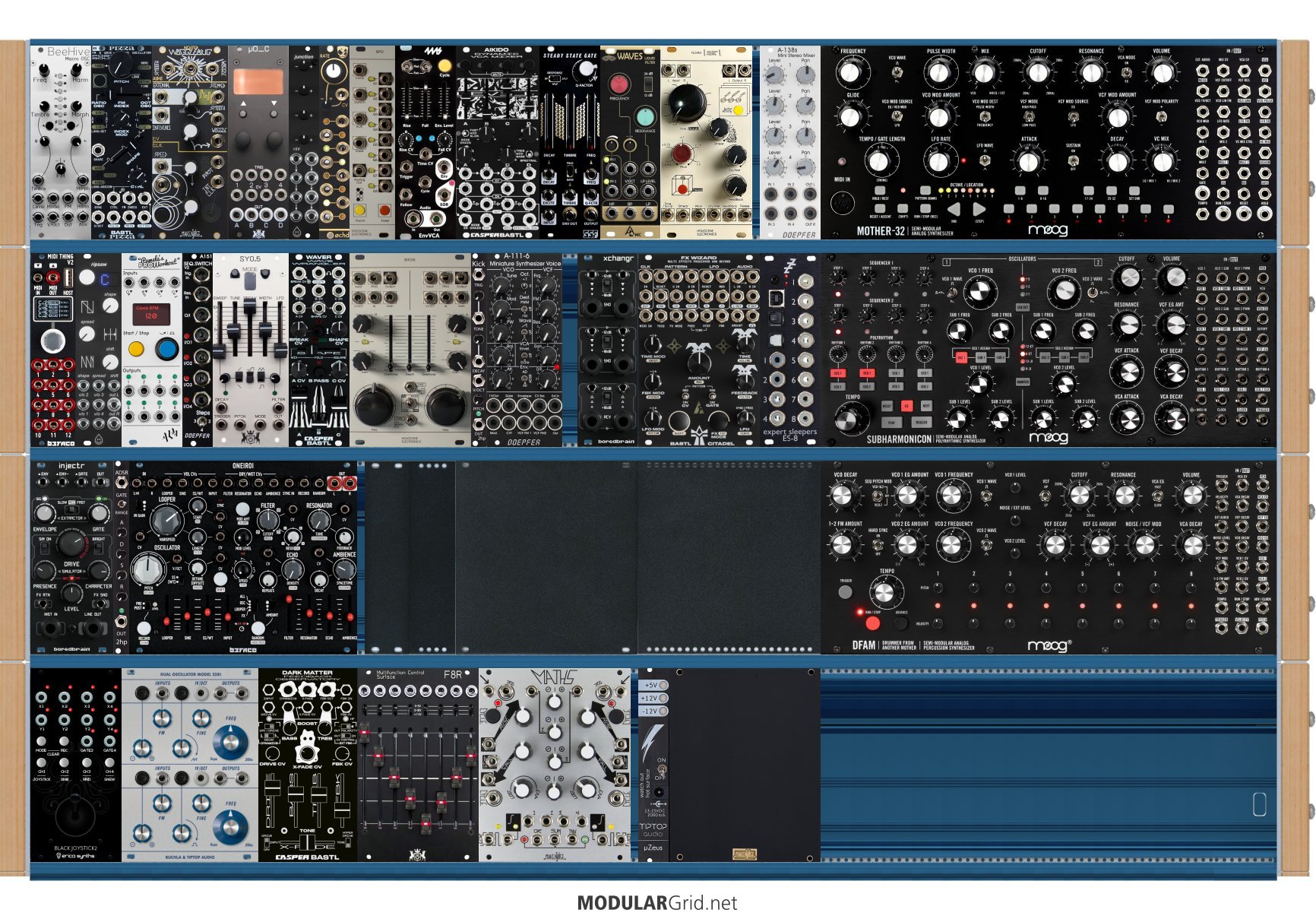Click the DFAM ADVANCE button
Screen dimensions: 1316x919
tap(901, 623)
